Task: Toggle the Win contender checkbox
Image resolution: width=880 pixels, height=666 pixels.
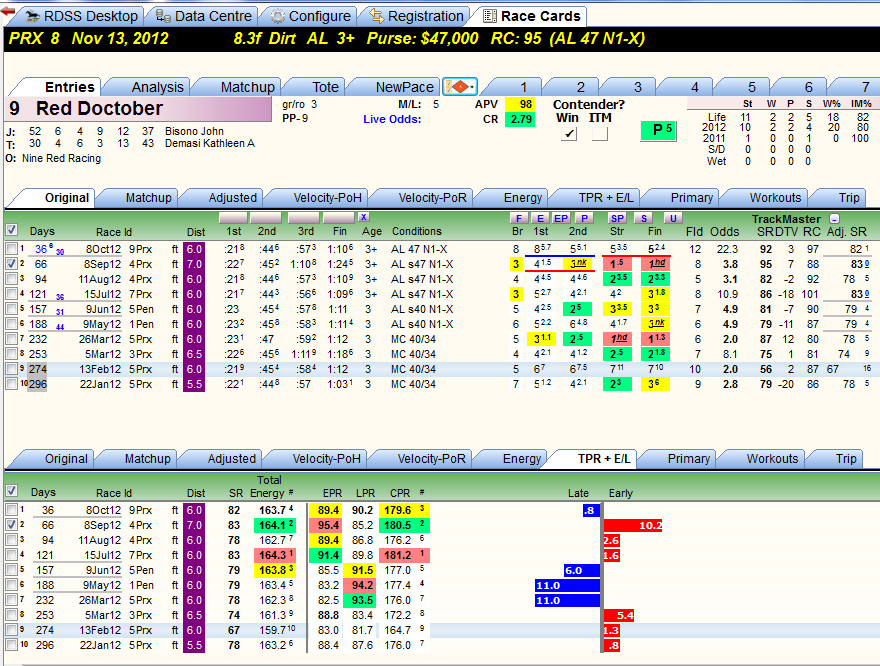Action: click(x=569, y=134)
